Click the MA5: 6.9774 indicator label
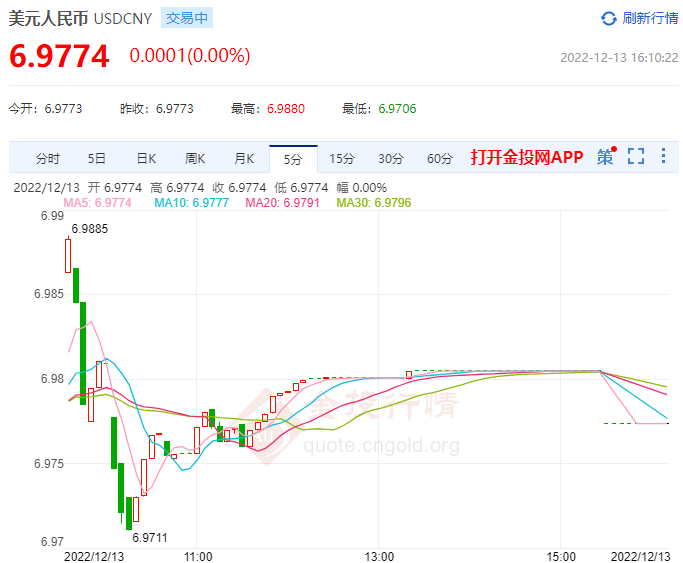Image resolution: width=683 pixels, height=563 pixels. tap(97, 203)
